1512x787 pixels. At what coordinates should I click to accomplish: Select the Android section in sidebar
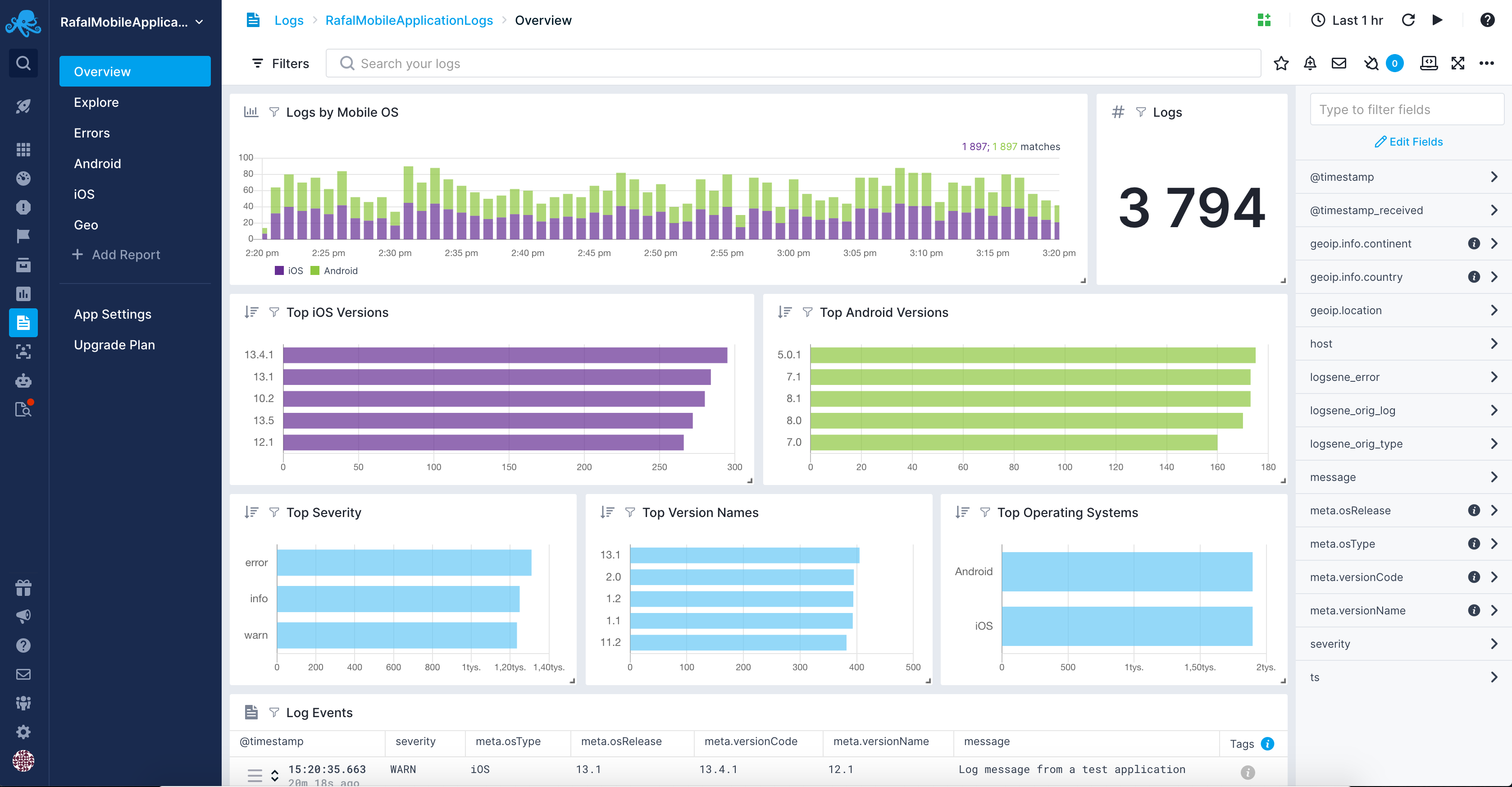97,163
